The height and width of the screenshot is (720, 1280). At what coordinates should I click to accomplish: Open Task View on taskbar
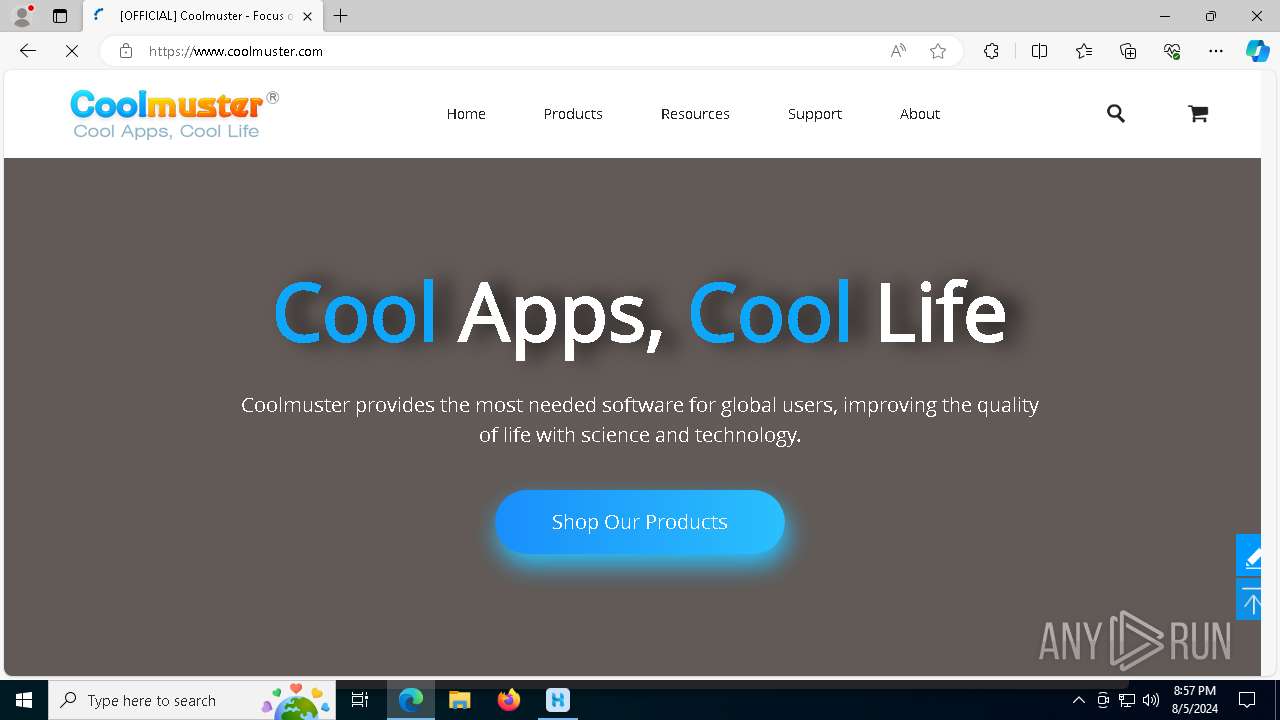[361, 700]
